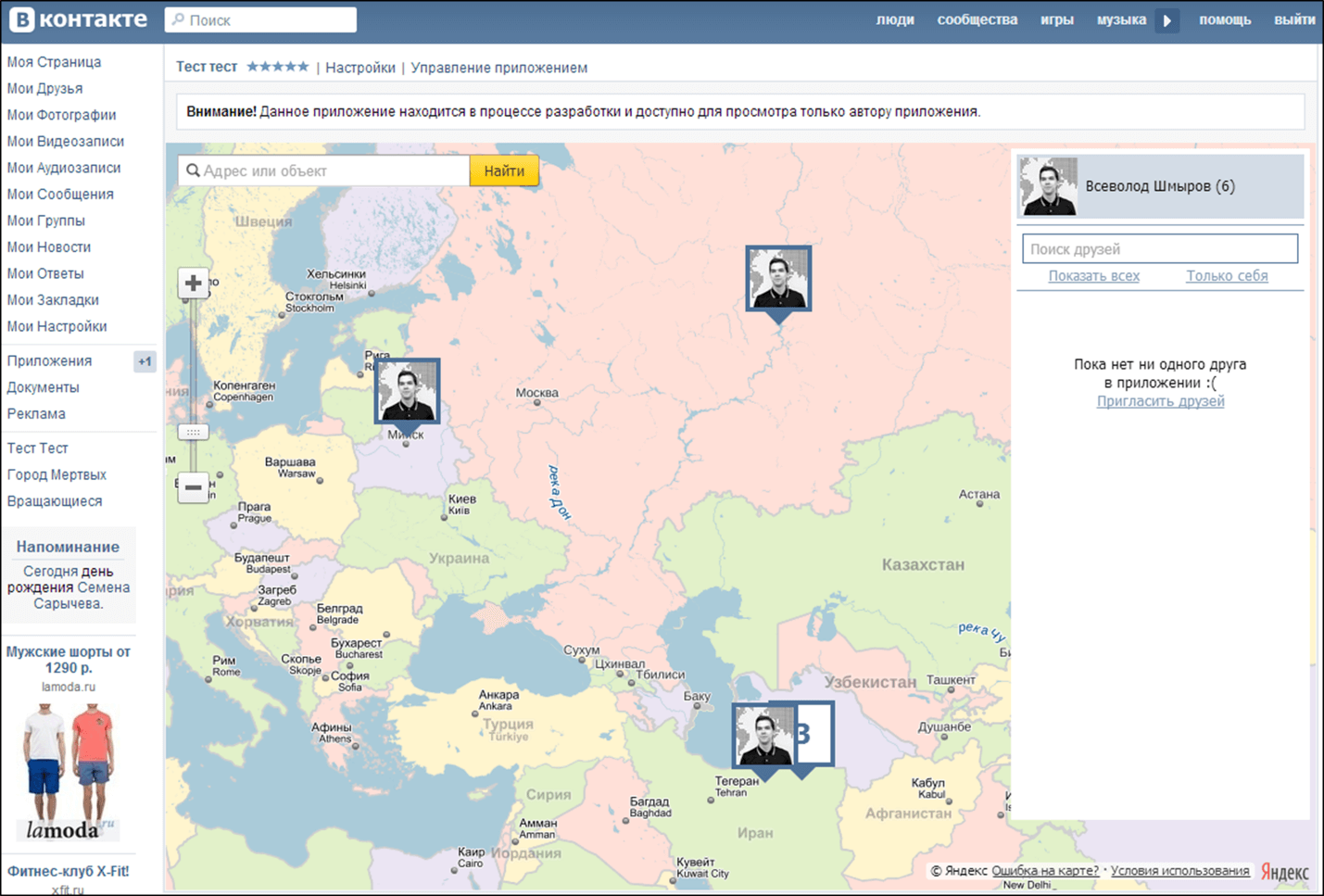1324x896 pixels.
Task: Open Мои Ответы in left menu
Action: tap(45, 274)
